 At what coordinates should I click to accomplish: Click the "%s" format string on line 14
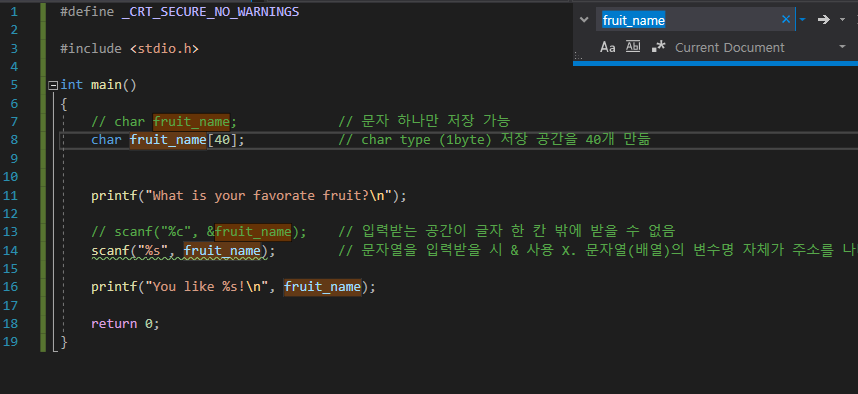point(153,251)
